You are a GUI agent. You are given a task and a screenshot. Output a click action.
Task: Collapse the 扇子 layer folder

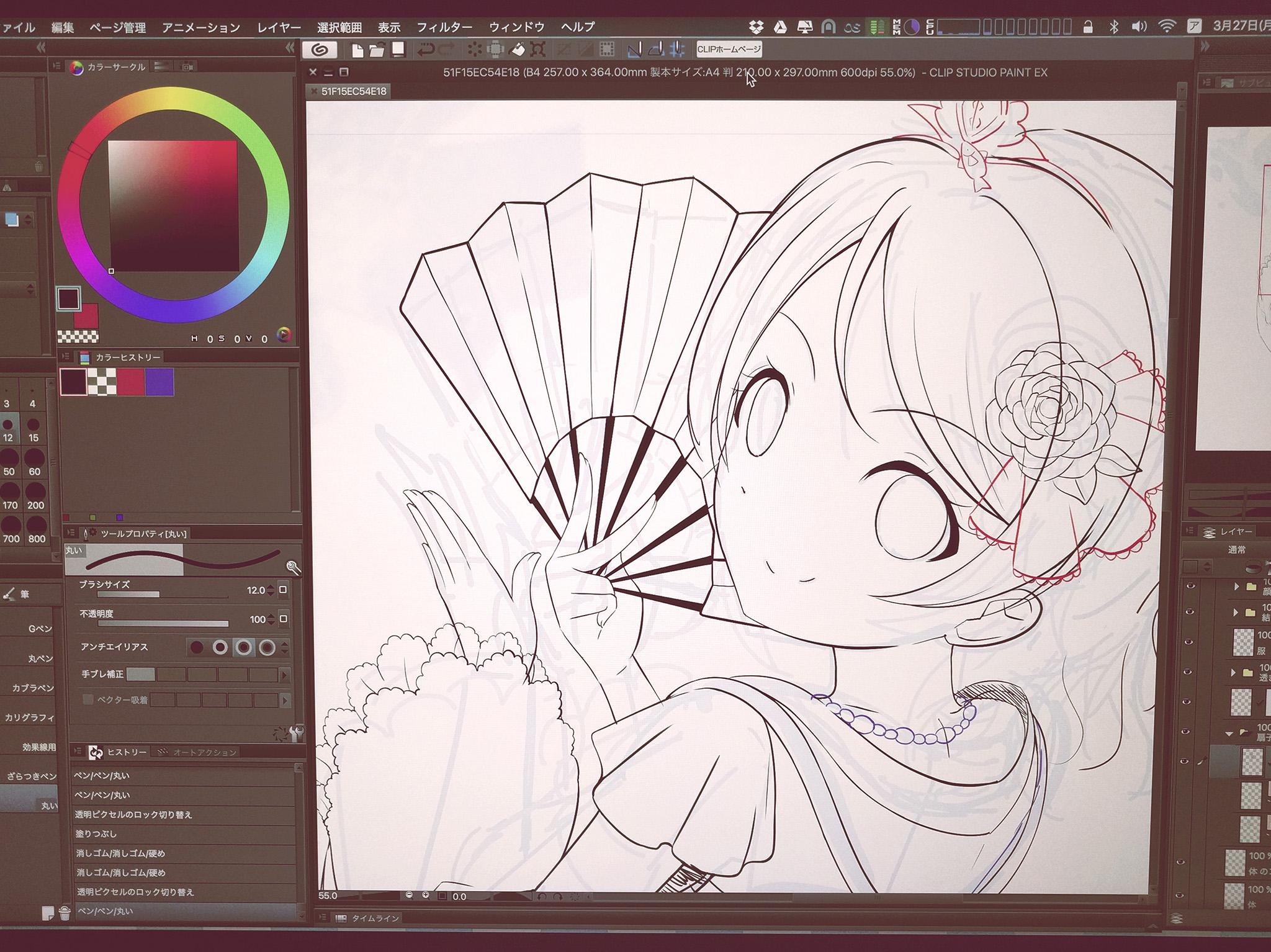click(x=1229, y=733)
